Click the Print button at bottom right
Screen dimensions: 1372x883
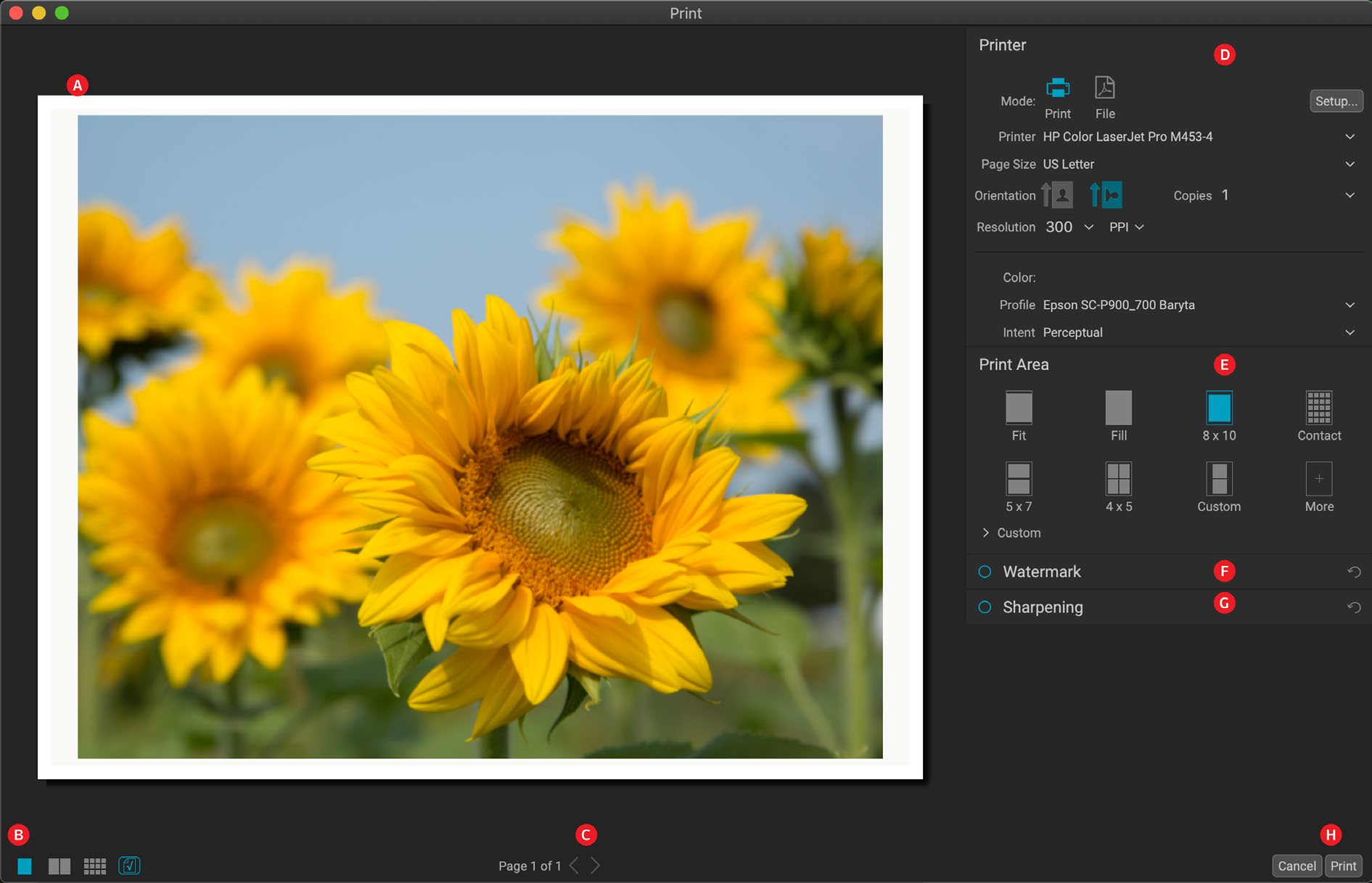tap(1343, 866)
